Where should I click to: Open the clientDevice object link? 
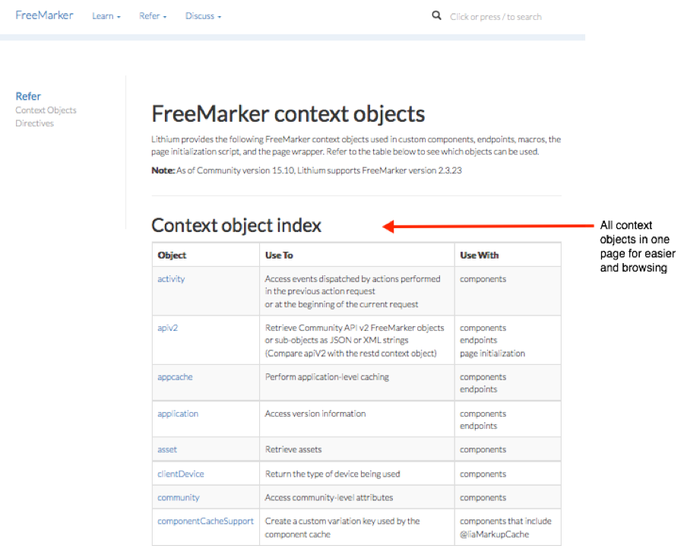181,474
